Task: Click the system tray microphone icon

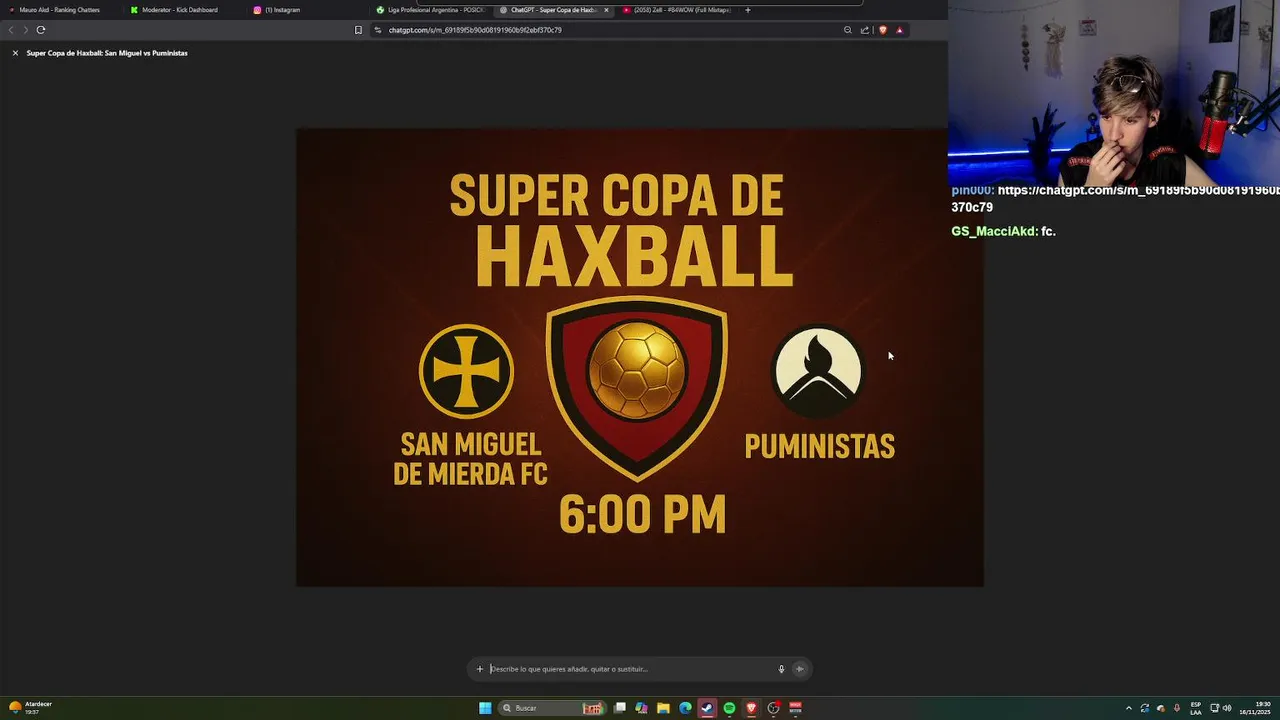Action: [1176, 708]
